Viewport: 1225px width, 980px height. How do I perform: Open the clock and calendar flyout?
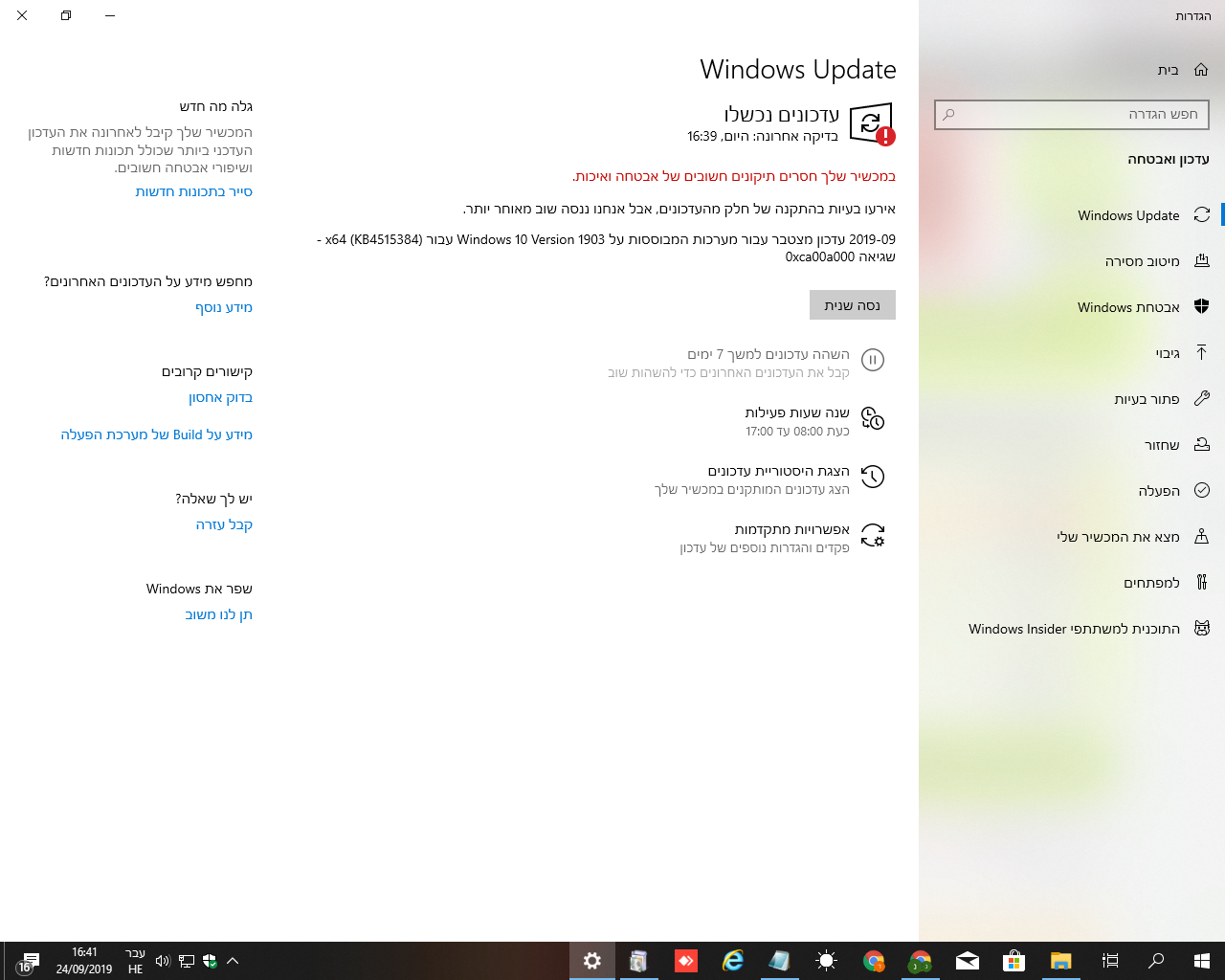pos(84,961)
